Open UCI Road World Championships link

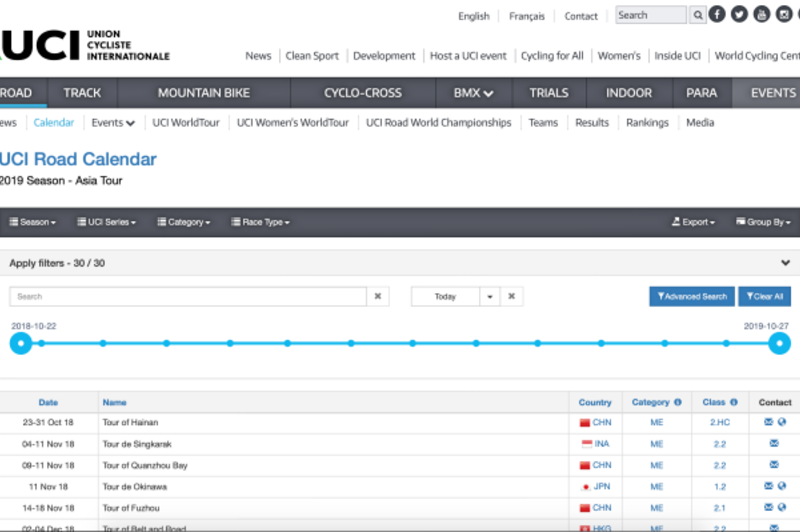438,123
